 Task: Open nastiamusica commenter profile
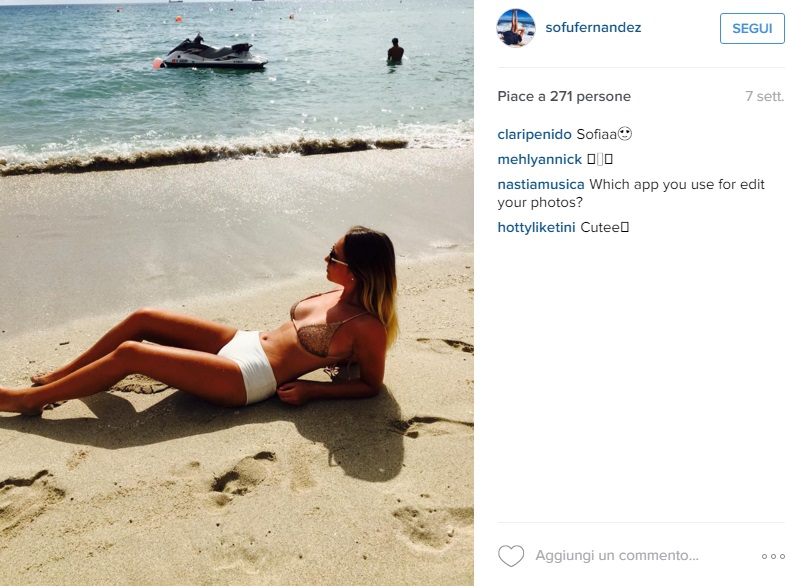(x=541, y=184)
